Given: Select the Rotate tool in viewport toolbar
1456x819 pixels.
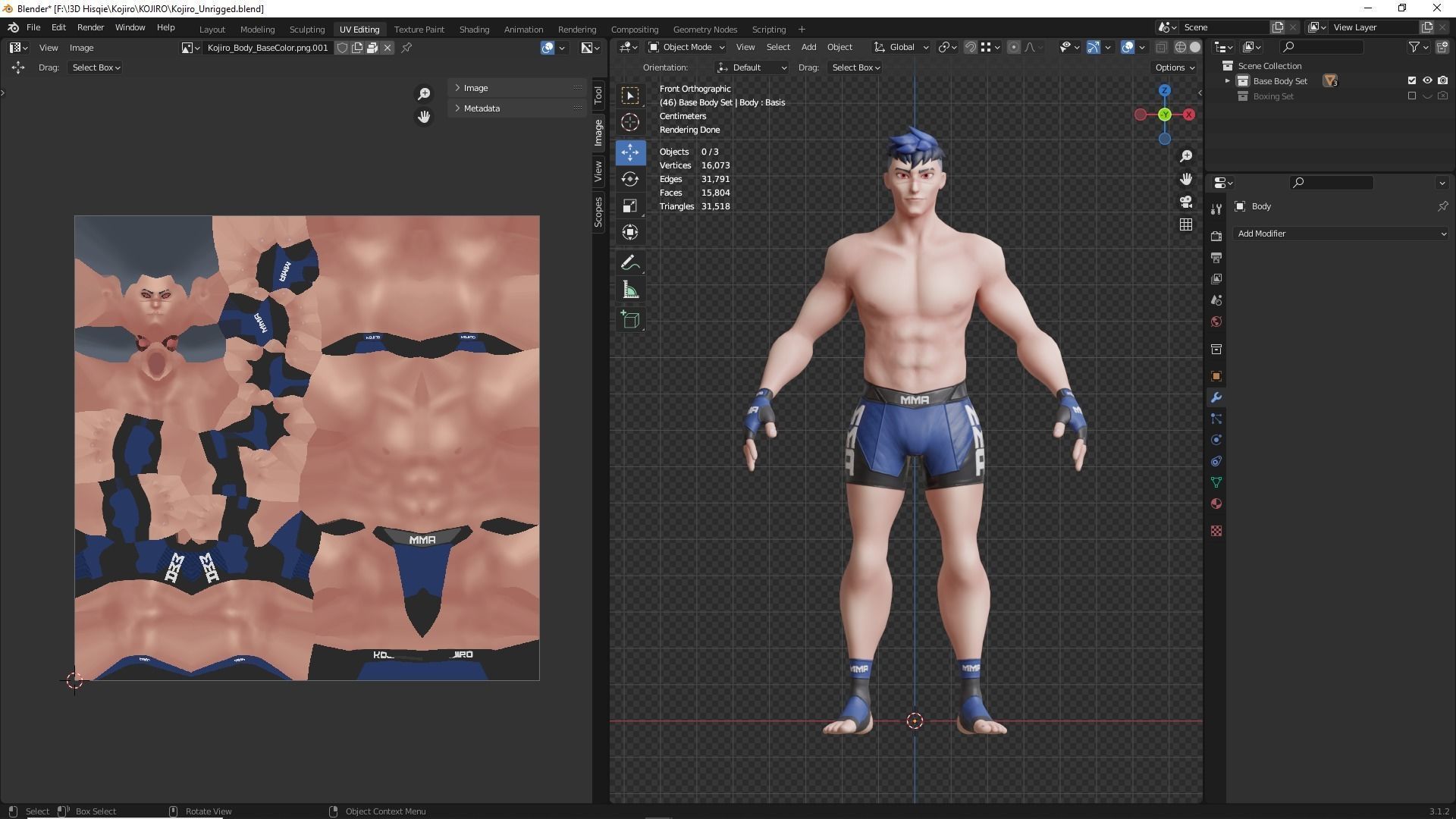Looking at the screenshot, I should (629, 179).
